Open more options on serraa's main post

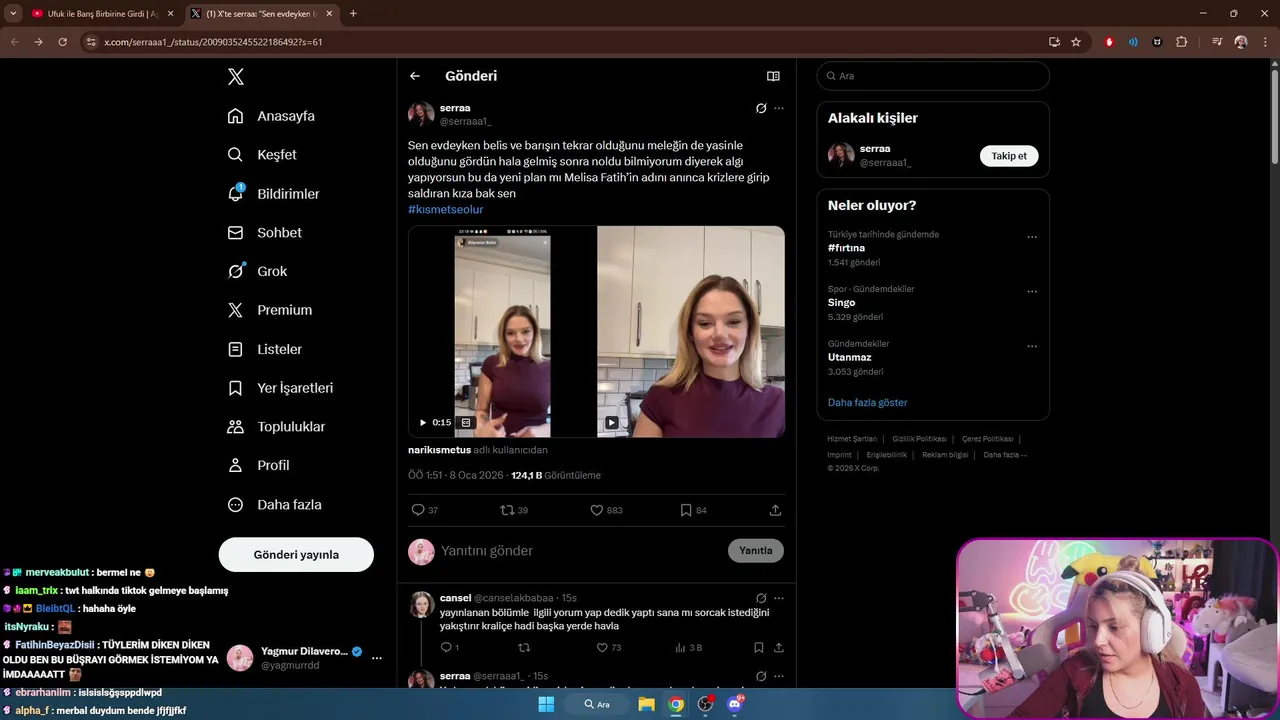point(779,108)
